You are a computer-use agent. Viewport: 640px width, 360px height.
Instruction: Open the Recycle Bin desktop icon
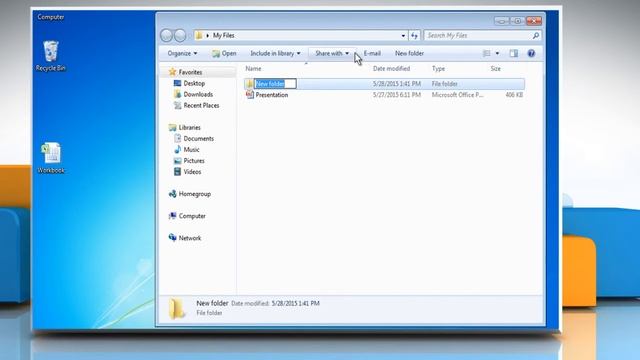51,56
